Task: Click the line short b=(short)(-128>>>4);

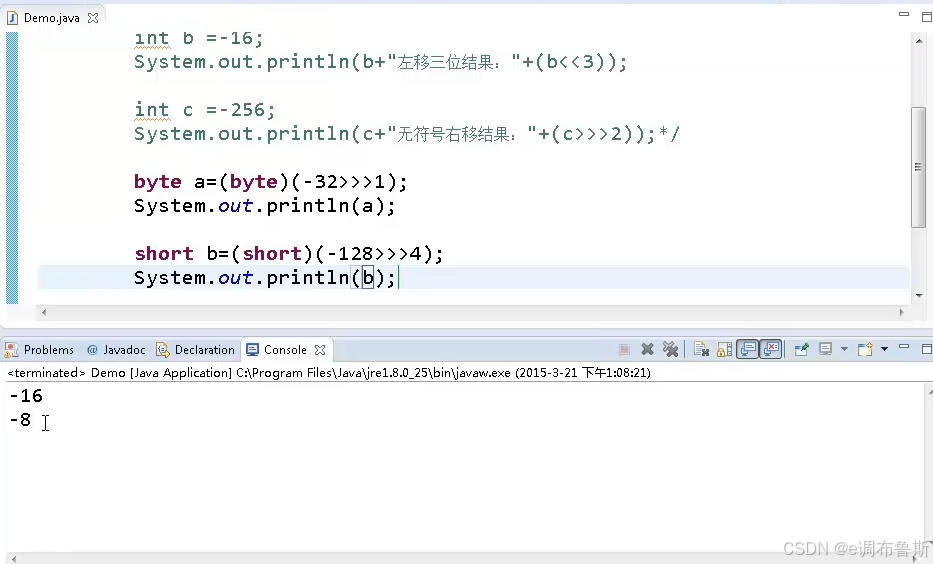Action: tap(289, 253)
